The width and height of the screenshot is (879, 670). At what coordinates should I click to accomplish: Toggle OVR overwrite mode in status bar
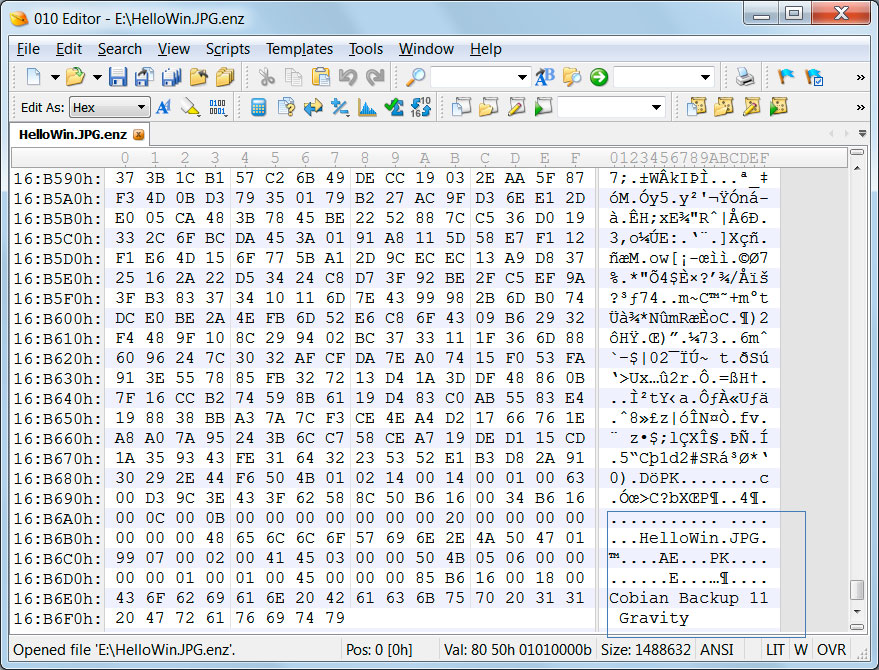(x=832, y=649)
